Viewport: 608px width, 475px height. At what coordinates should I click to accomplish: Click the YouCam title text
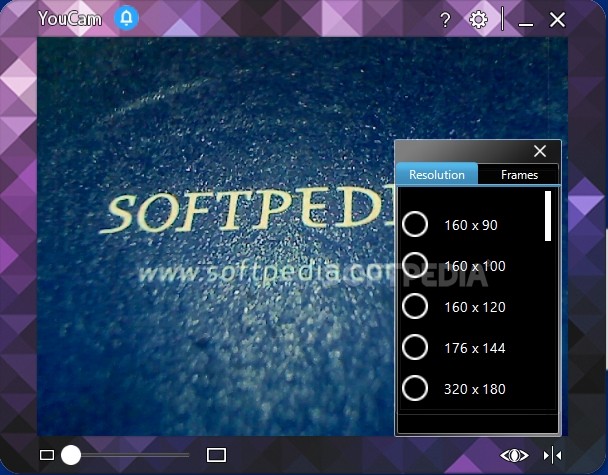tap(70, 18)
